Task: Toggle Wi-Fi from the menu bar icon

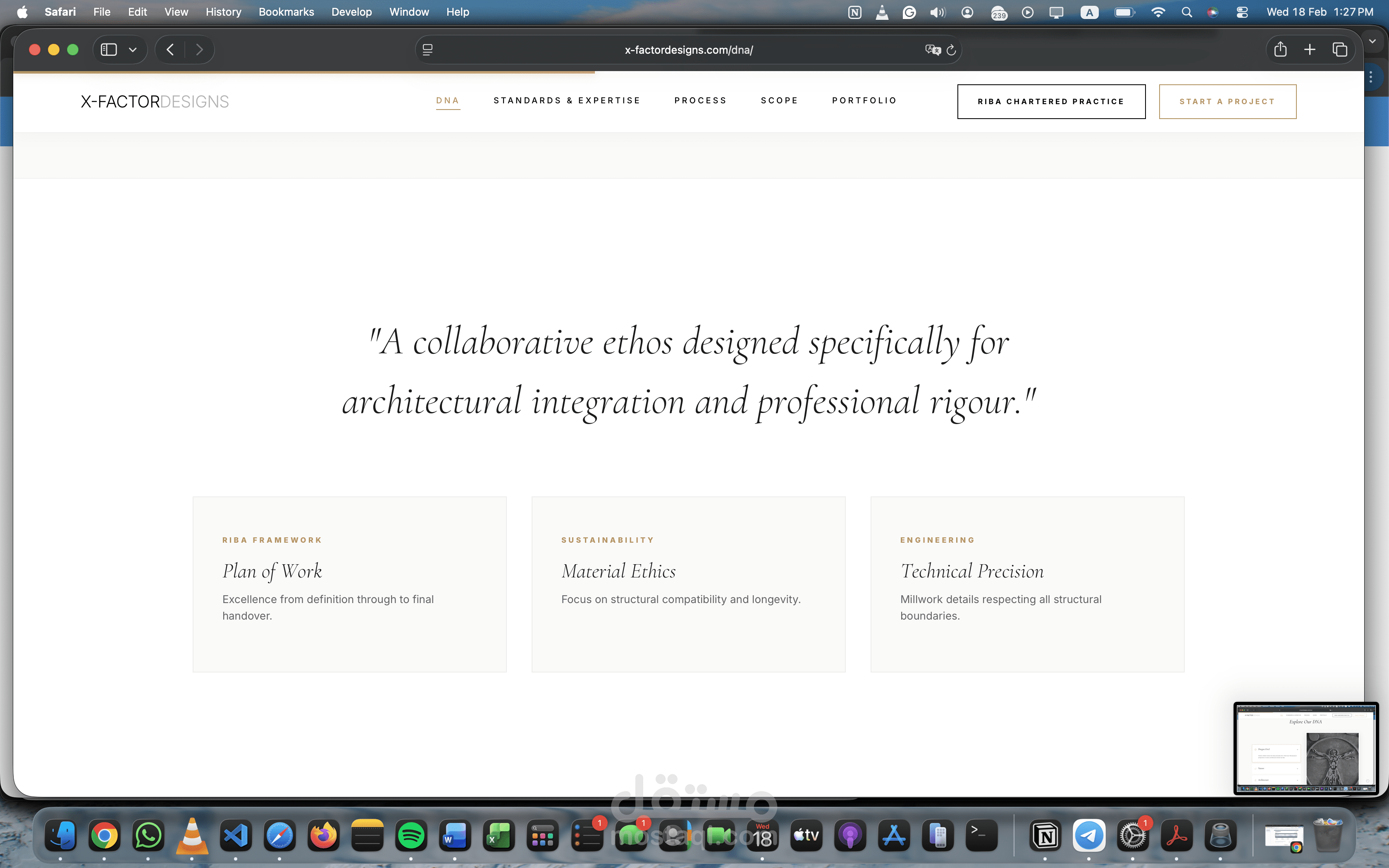Action: click(x=1157, y=12)
